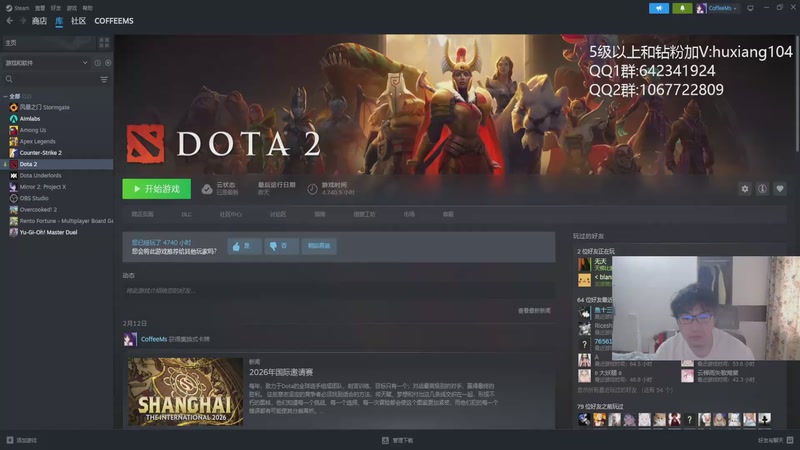This screenshot has height=450, width=800.
Task: Click the recent activity clock sort icon
Action: pyautogui.click(x=97, y=63)
